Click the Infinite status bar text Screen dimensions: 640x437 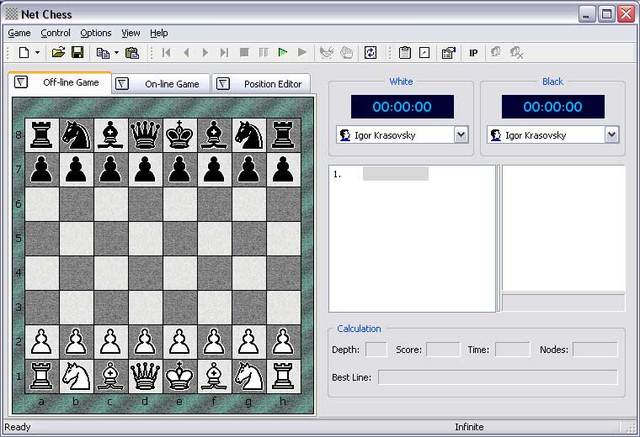[x=469, y=427]
